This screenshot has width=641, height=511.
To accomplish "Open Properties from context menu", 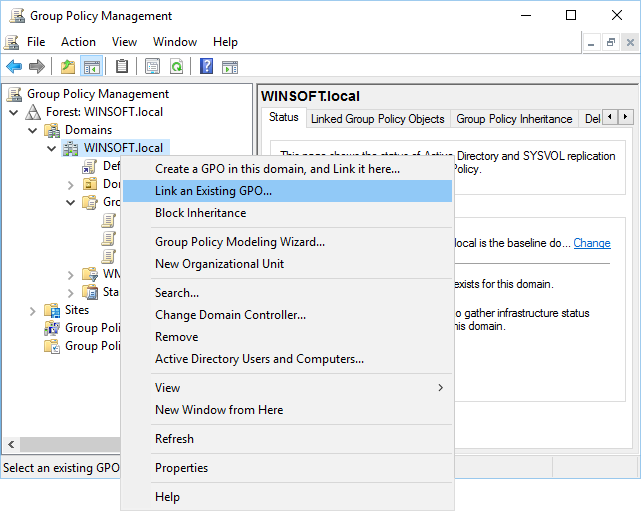I will pos(287,468).
